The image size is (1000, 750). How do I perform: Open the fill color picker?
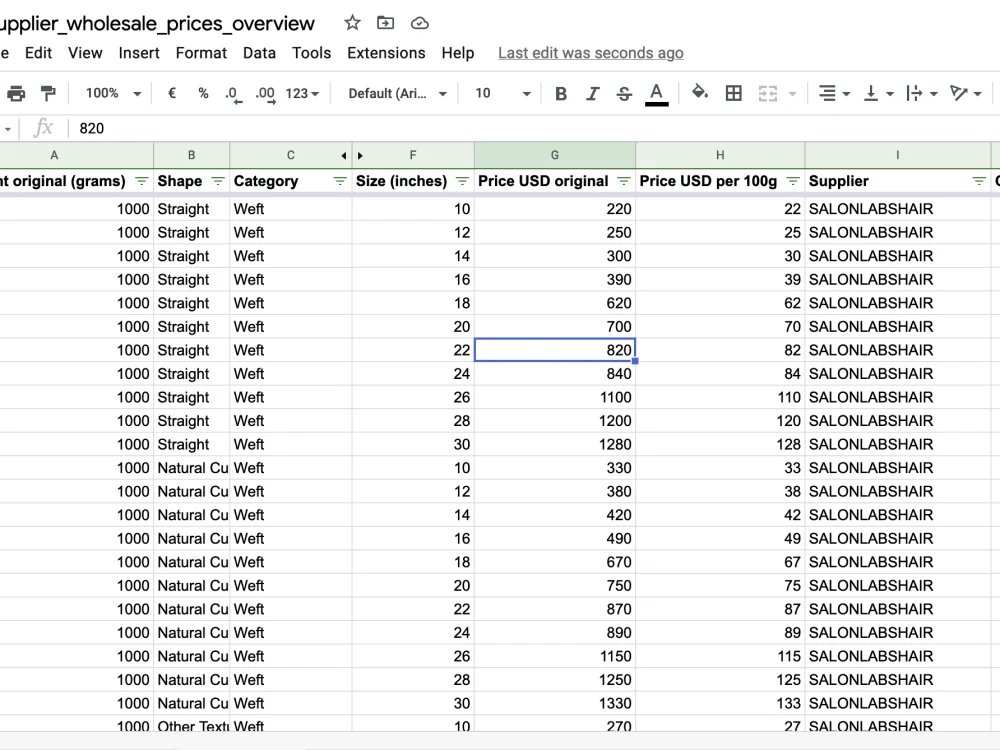(x=700, y=92)
